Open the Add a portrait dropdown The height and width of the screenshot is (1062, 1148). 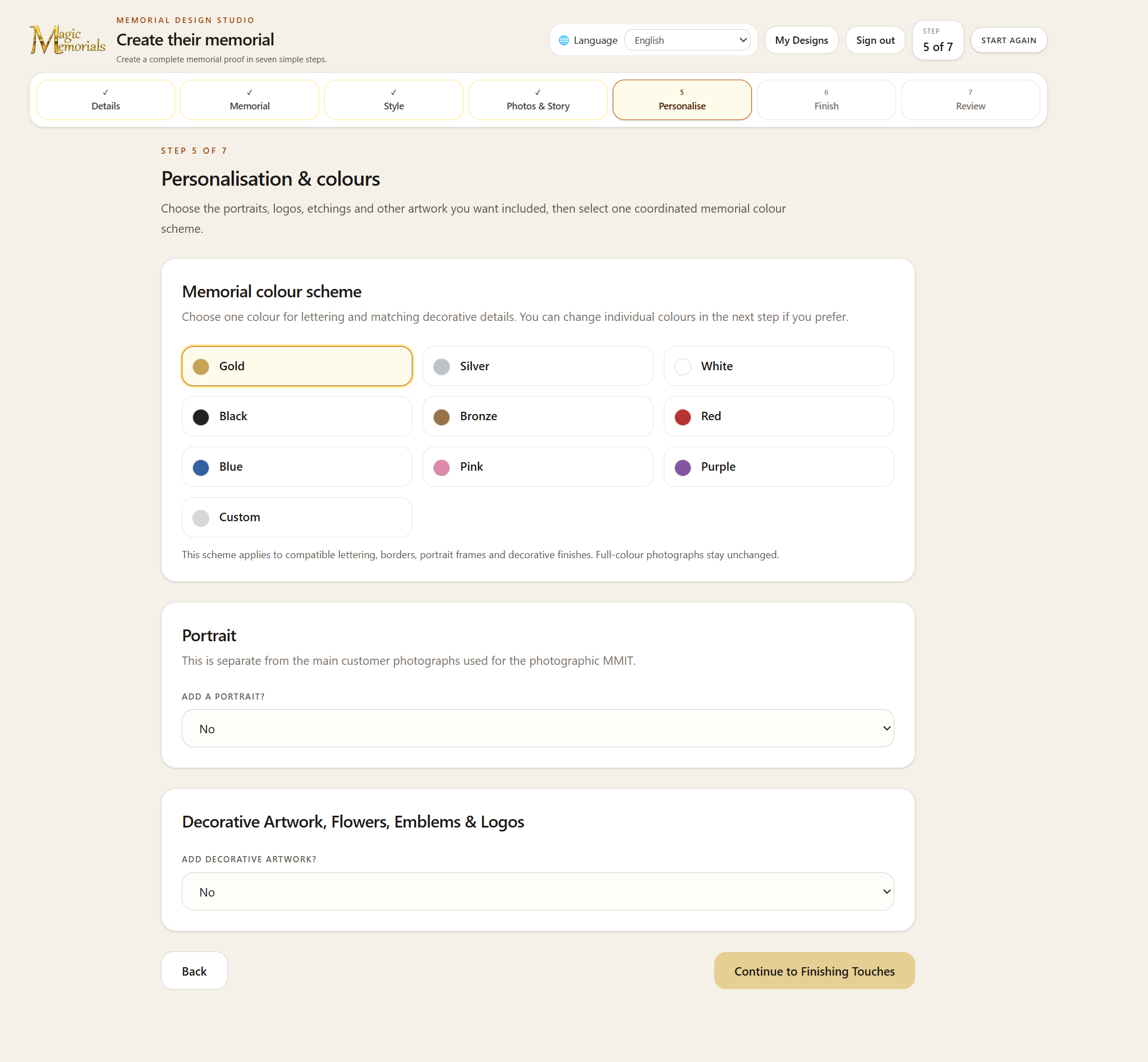tap(538, 728)
